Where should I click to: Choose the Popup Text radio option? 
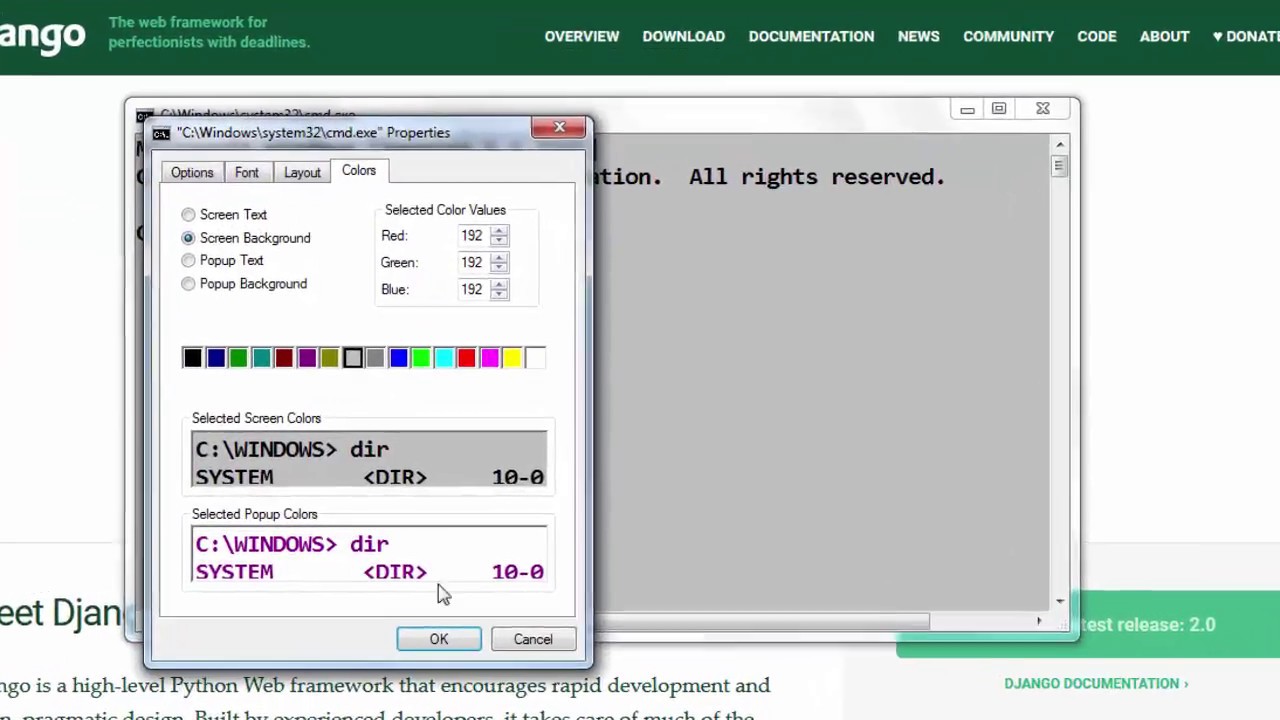(x=188, y=261)
